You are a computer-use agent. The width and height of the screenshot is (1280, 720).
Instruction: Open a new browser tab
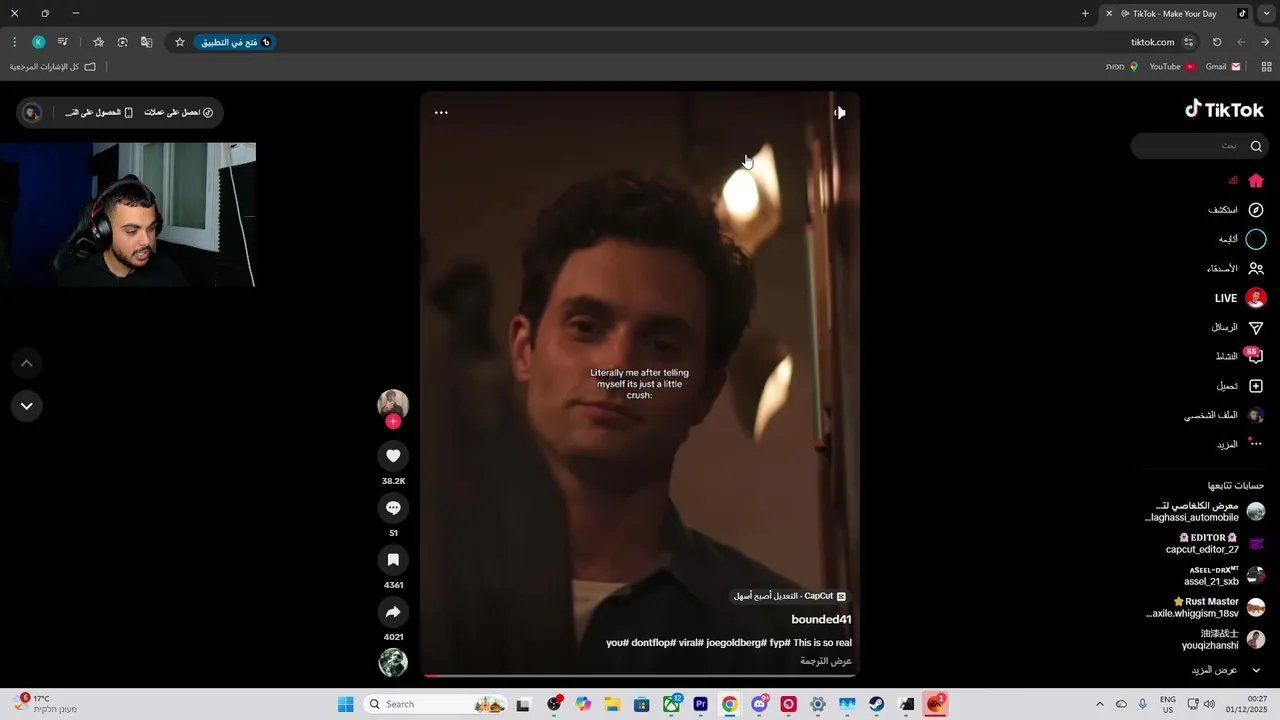pos(1085,13)
